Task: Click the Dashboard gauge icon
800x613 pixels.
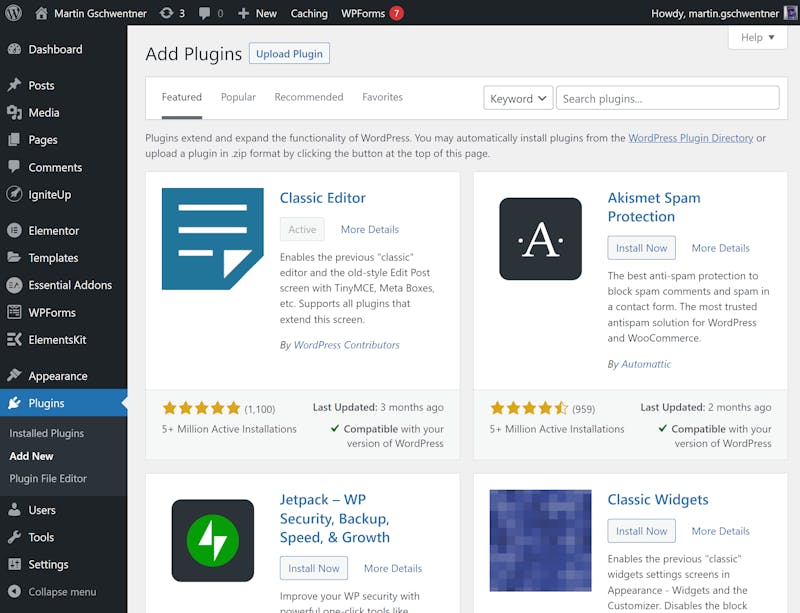Action: [x=15, y=49]
